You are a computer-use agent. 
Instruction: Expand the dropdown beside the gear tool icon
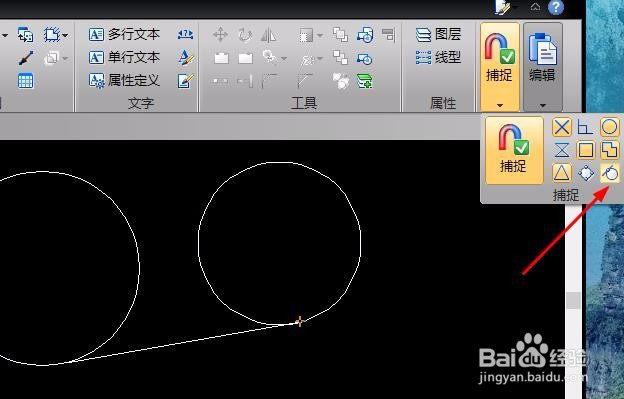click(284, 58)
